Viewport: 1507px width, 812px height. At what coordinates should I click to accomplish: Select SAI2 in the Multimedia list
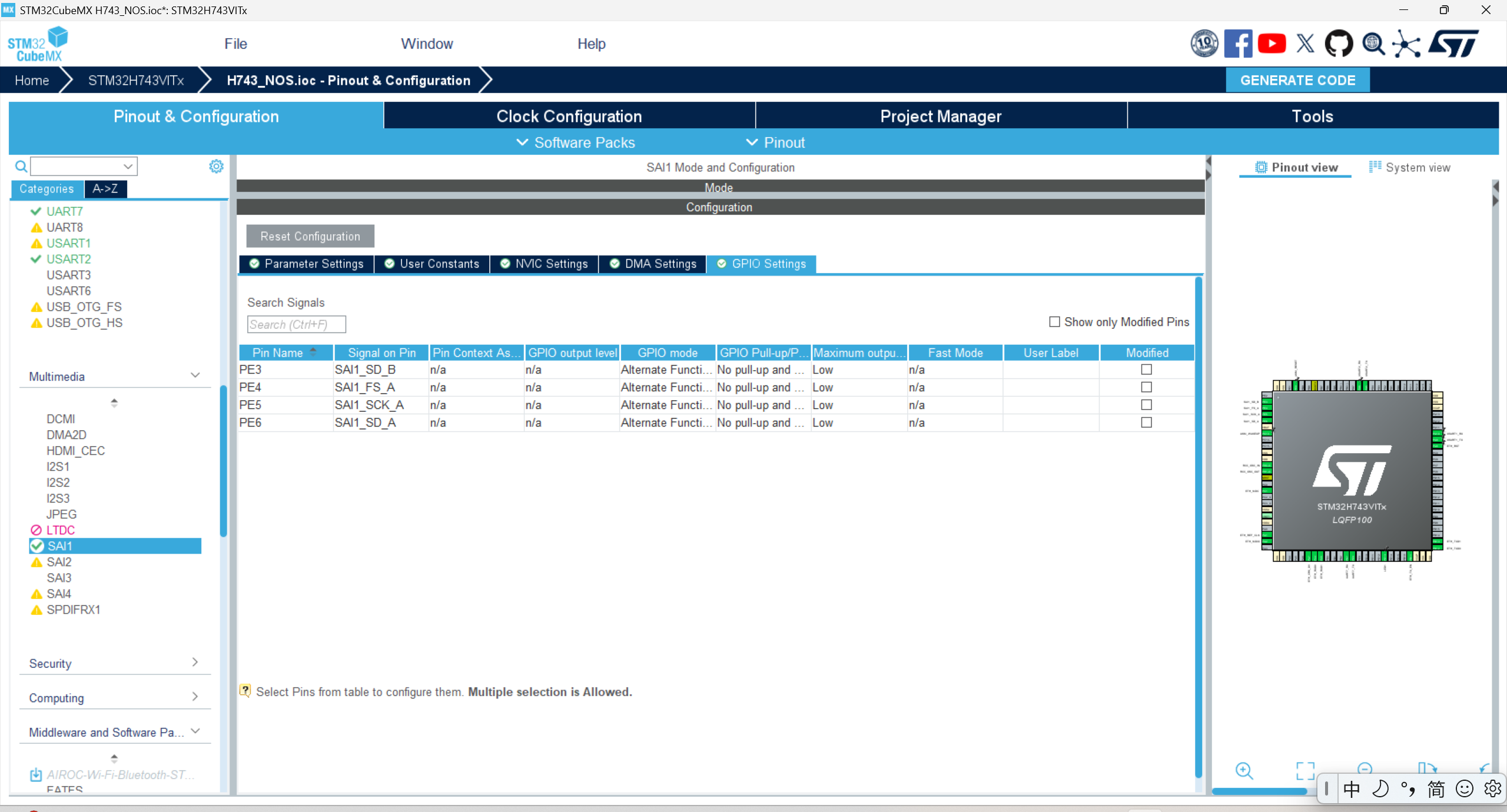(x=59, y=562)
